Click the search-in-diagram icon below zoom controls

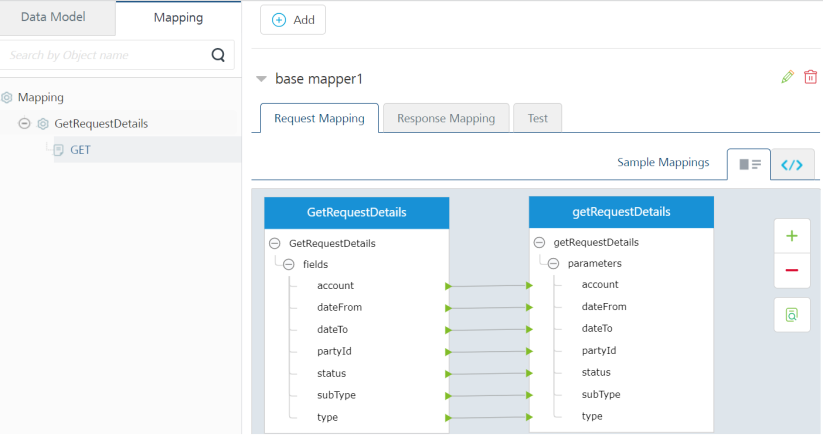click(791, 314)
